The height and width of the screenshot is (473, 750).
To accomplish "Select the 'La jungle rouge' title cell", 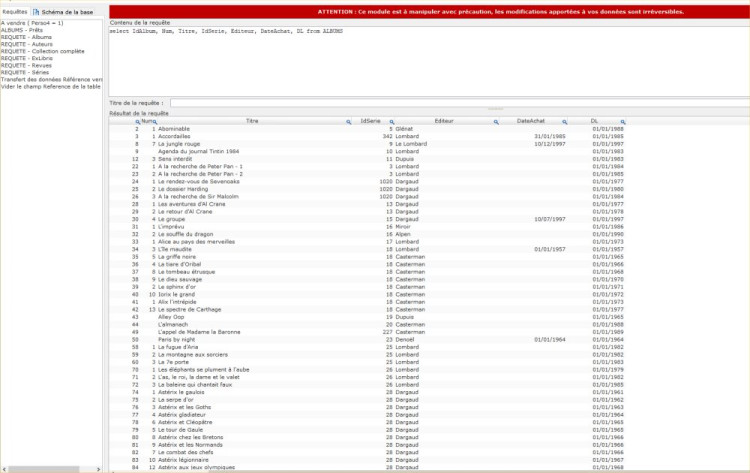I will [179, 144].
